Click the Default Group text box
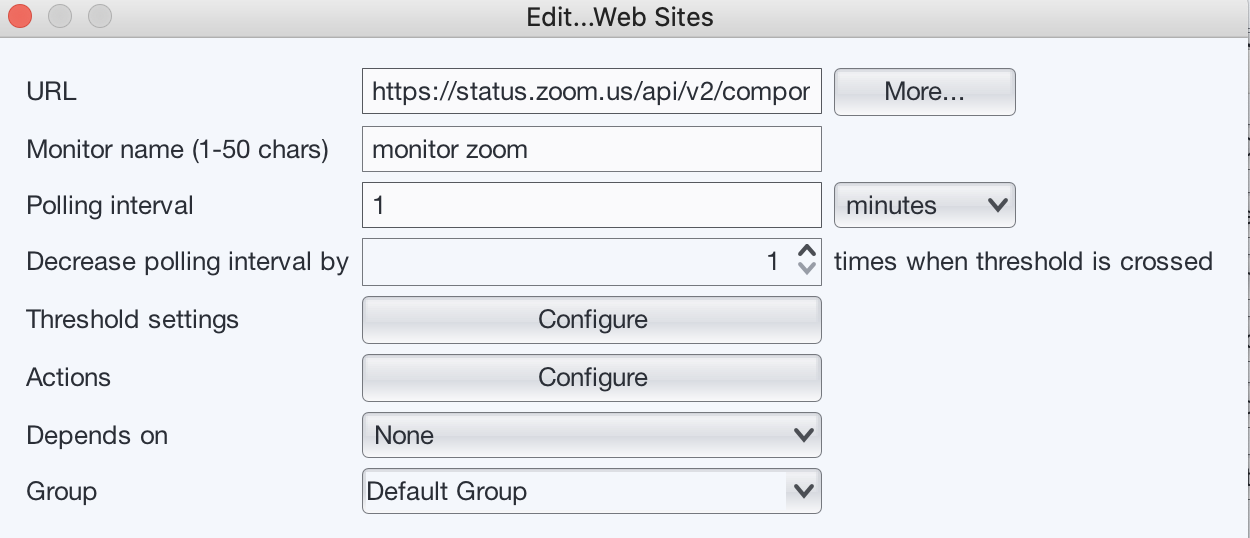 (x=573, y=492)
